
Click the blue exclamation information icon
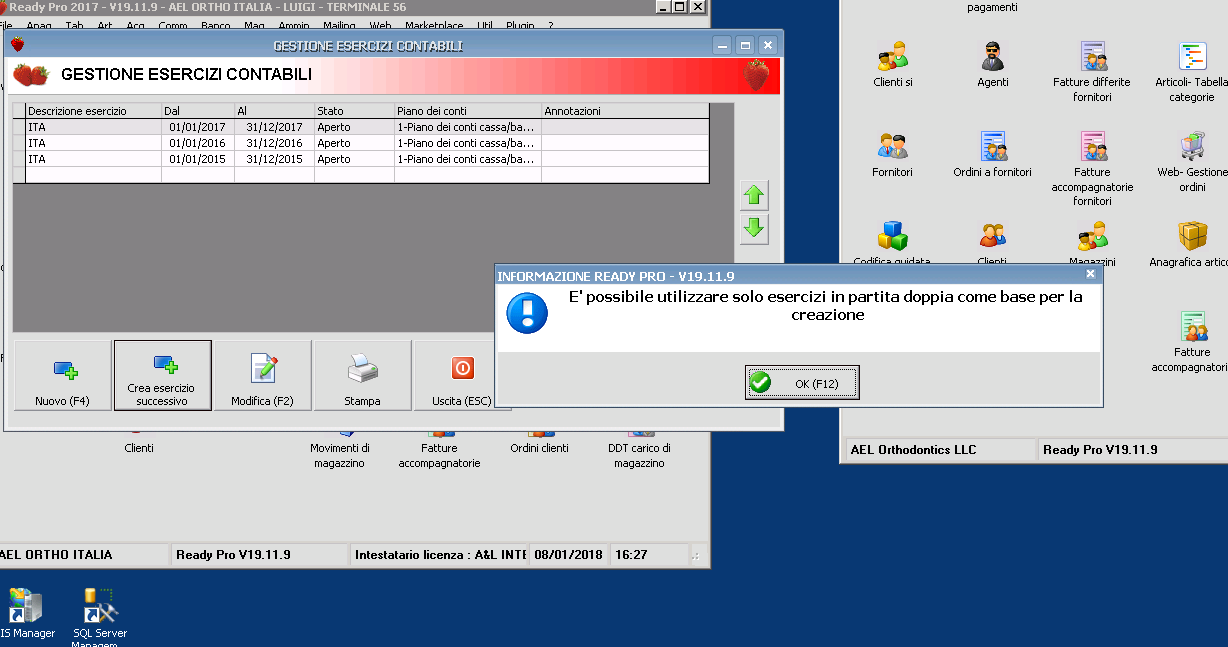point(527,313)
